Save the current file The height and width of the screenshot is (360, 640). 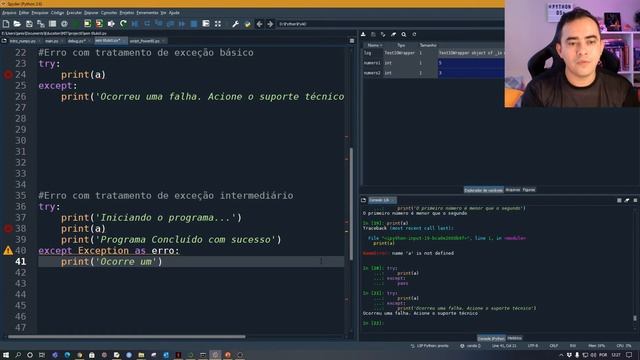(29, 24)
